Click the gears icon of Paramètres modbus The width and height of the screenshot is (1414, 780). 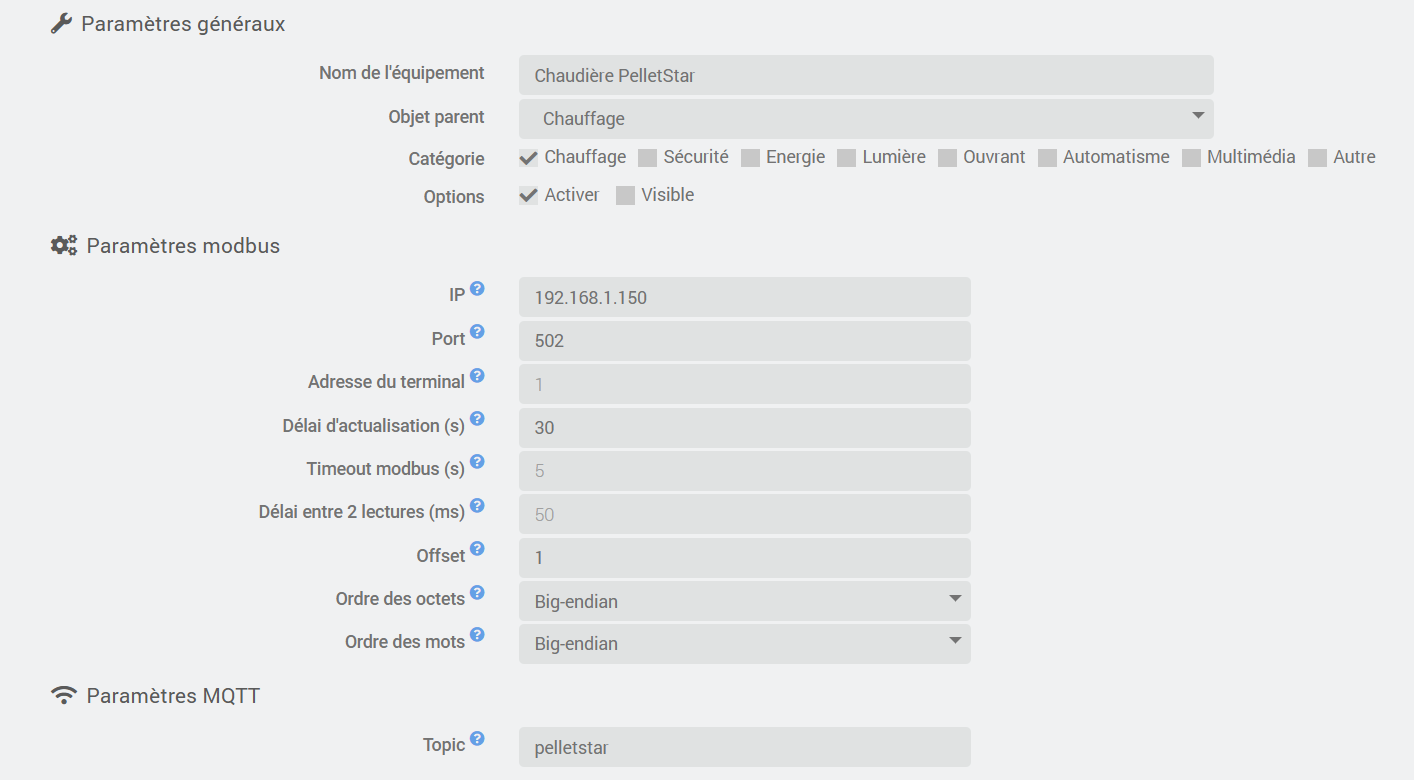(x=64, y=245)
